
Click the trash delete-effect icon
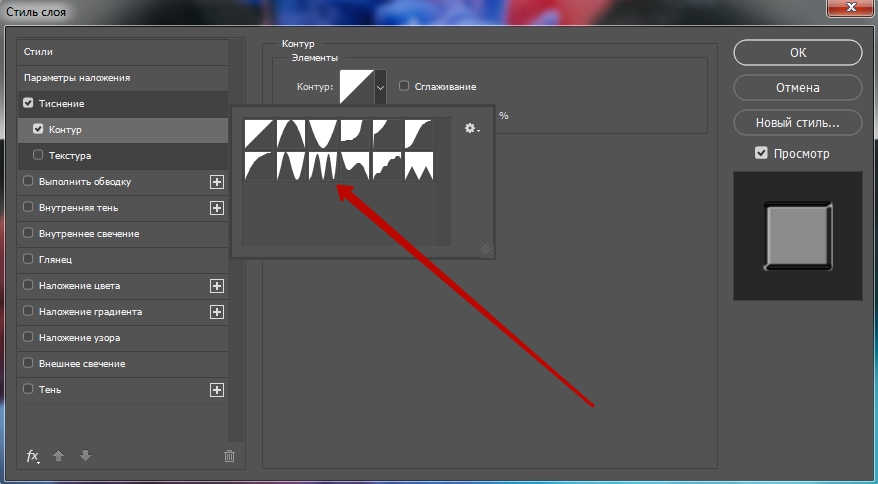(230, 457)
